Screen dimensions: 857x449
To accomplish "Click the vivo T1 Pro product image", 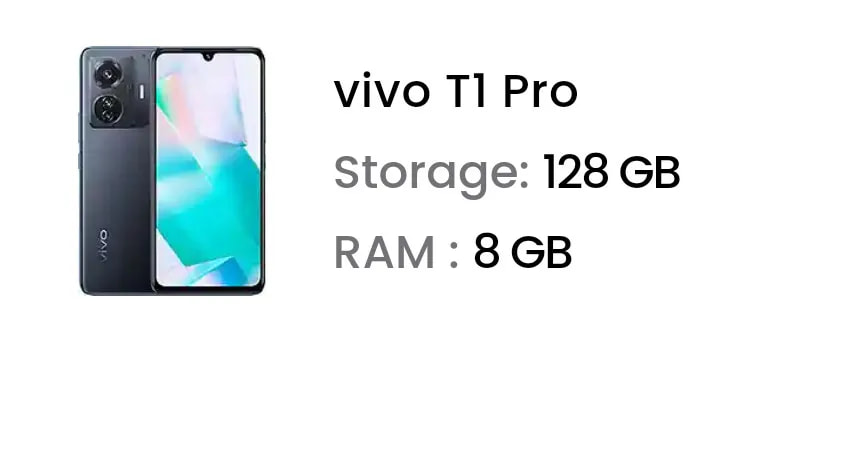I will click(x=172, y=172).
